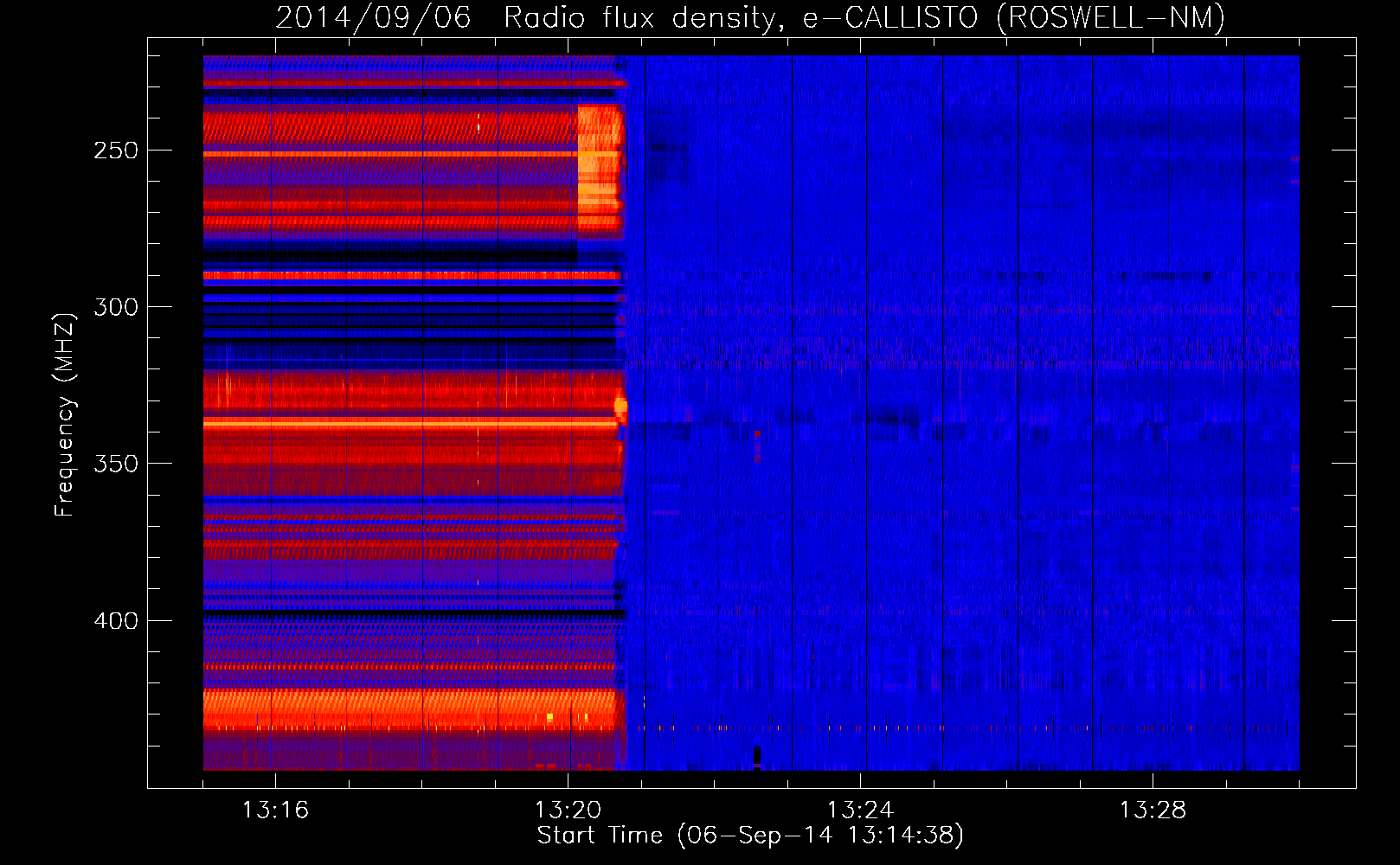Image resolution: width=1400 pixels, height=865 pixels.
Task: Click the 'Frequency (MHZ)' axis label
Action: click(65, 414)
